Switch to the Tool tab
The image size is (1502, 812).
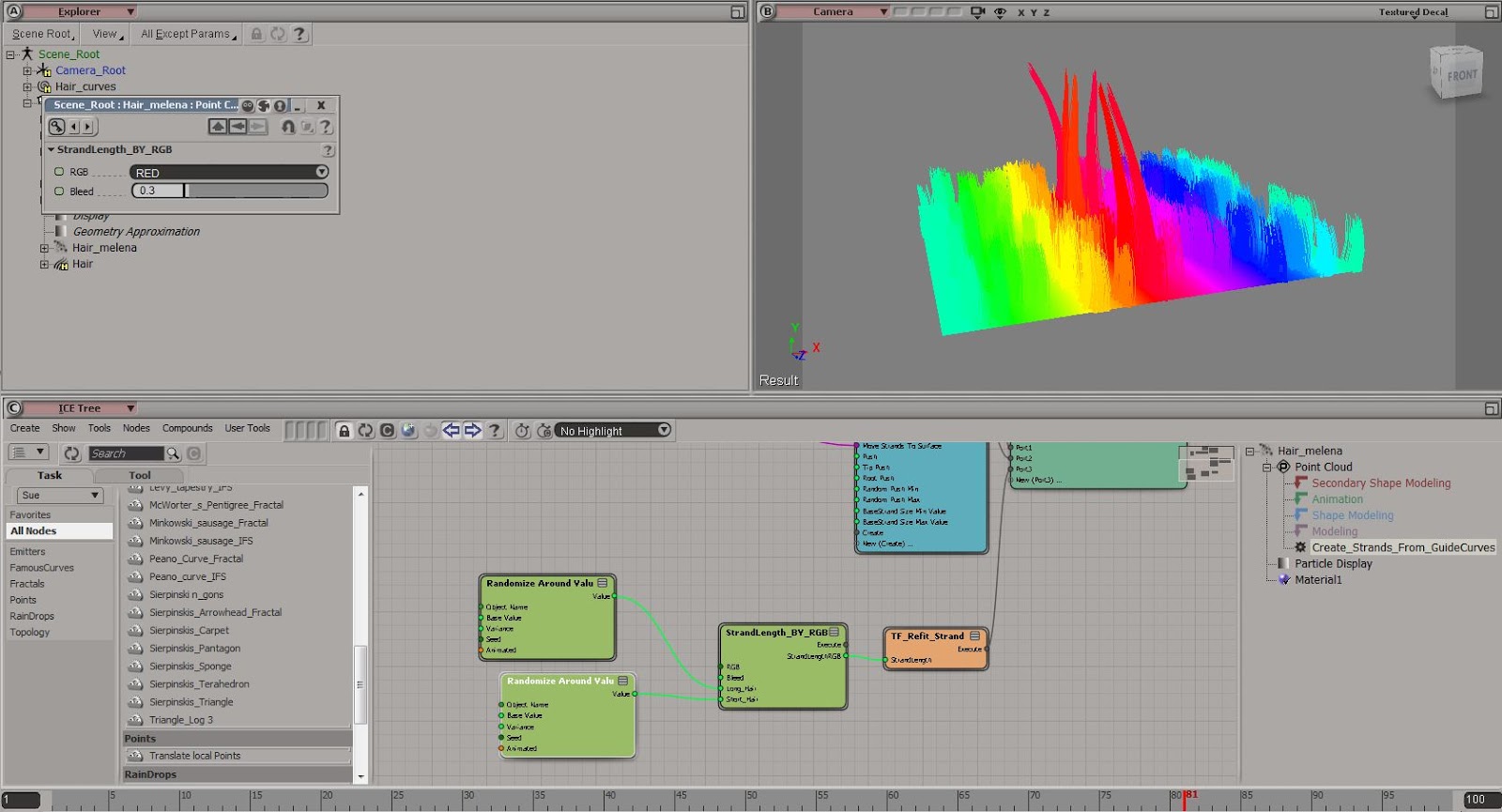coord(139,475)
